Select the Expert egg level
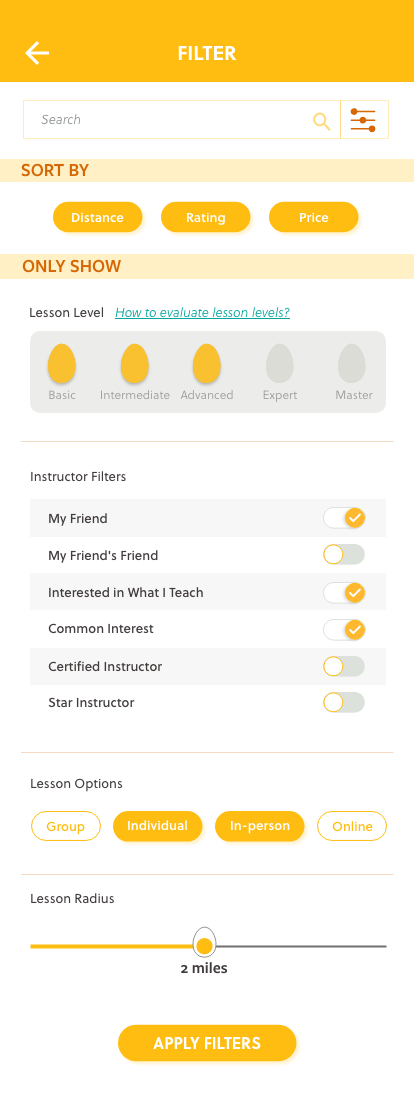This screenshot has width=414, height=1094. [x=280, y=364]
